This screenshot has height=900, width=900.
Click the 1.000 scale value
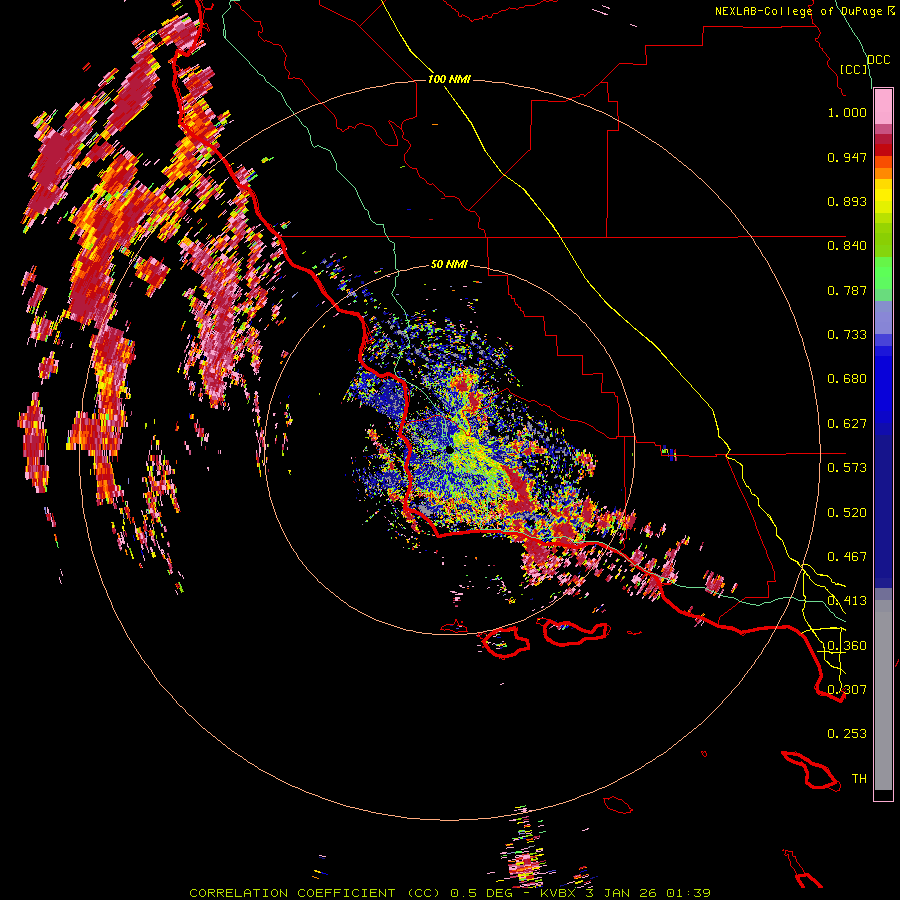[x=847, y=112]
